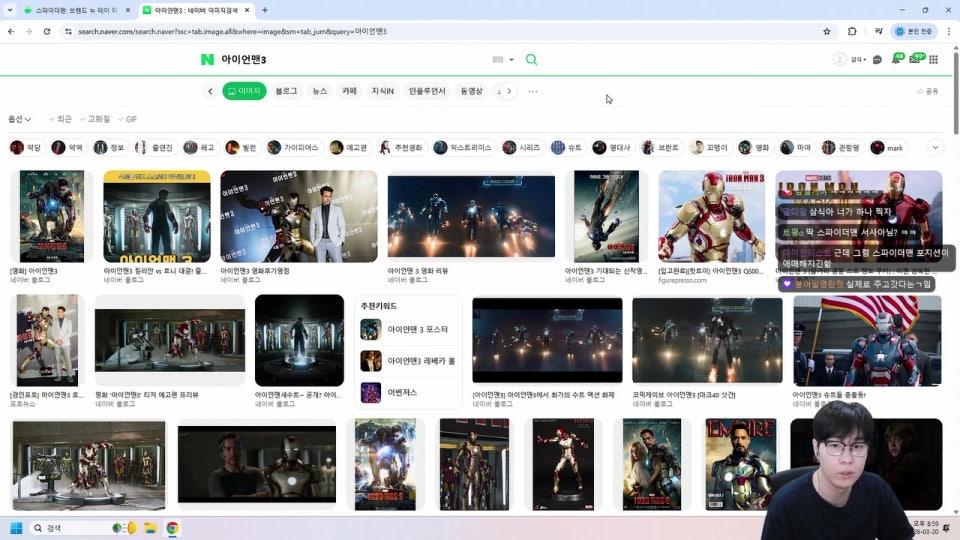
Task: Open the on-screen keyboard icon in search box
Action: click(x=499, y=60)
